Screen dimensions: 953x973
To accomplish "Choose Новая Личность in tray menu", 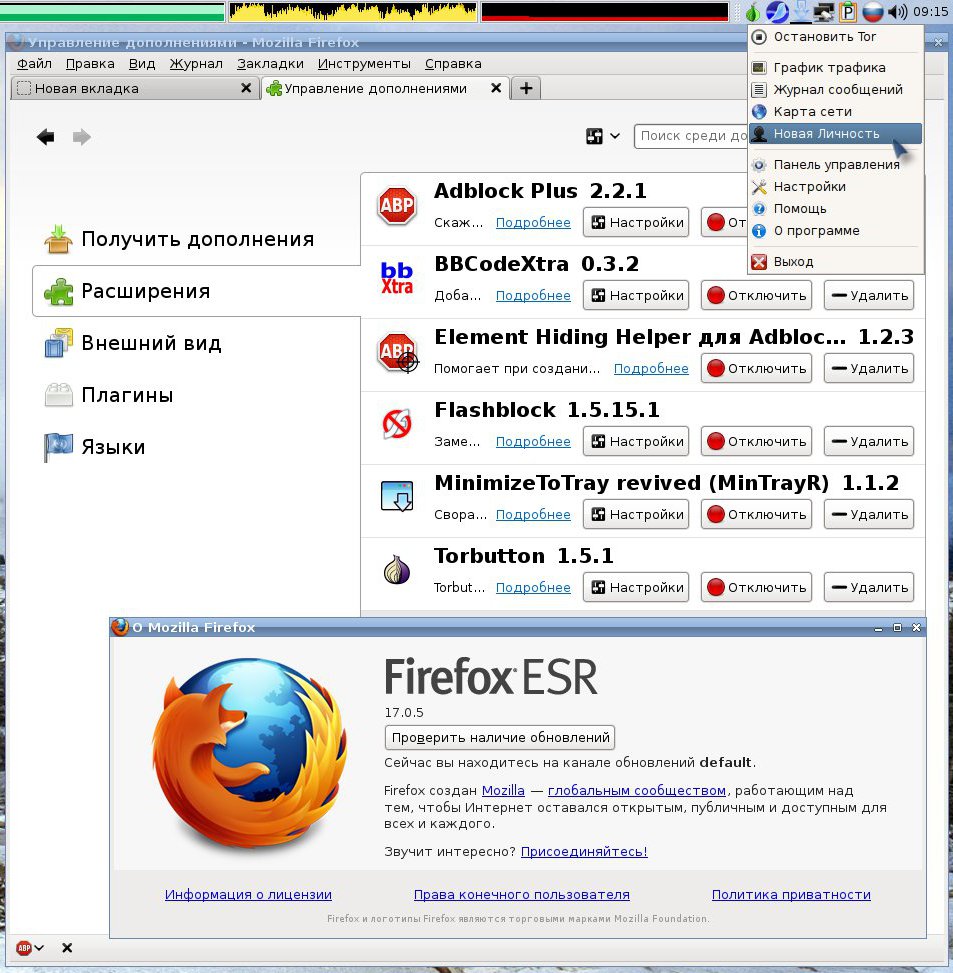I will click(x=836, y=134).
